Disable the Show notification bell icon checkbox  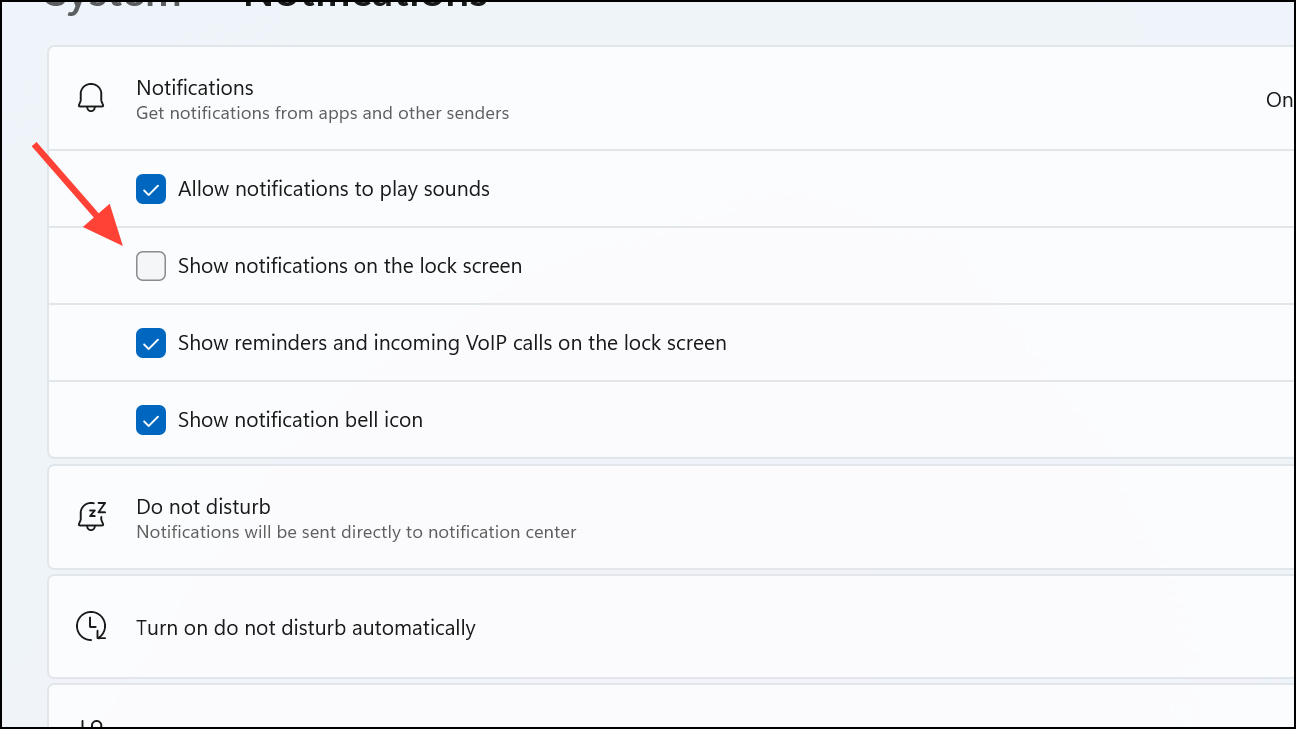(151, 420)
